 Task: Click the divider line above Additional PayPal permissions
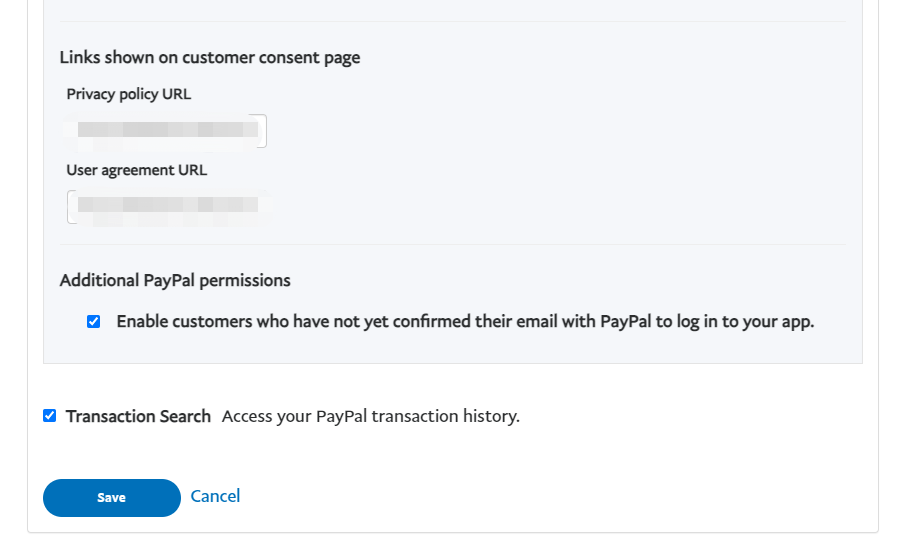[452, 244]
